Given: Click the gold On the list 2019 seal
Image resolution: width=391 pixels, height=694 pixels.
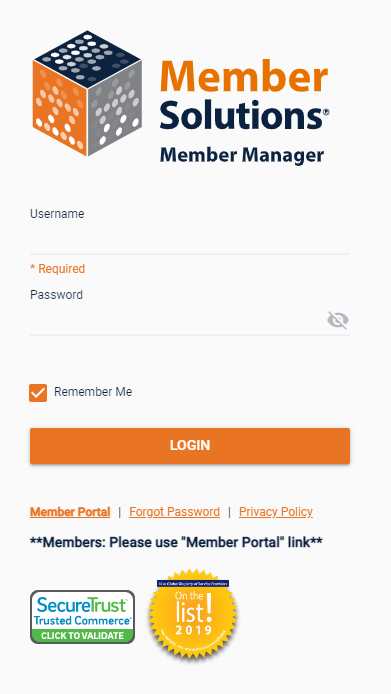Looking at the screenshot, I should [x=193, y=614].
